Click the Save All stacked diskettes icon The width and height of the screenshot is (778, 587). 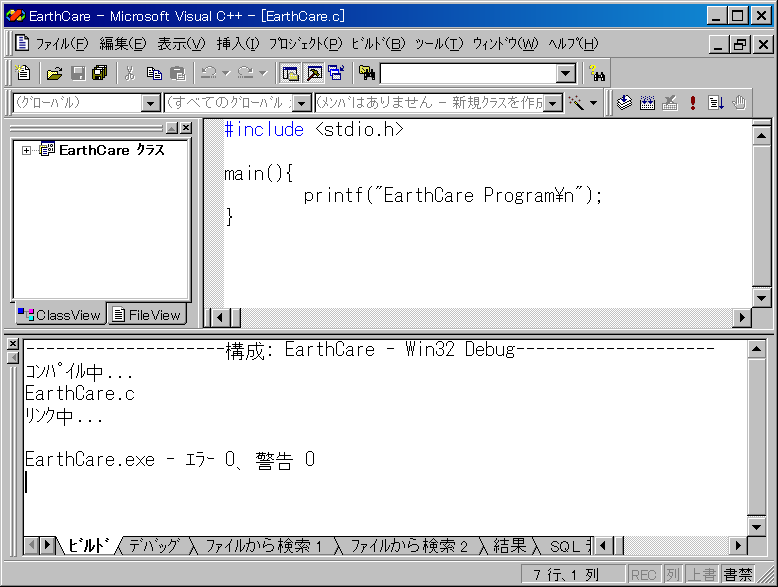(x=100, y=73)
